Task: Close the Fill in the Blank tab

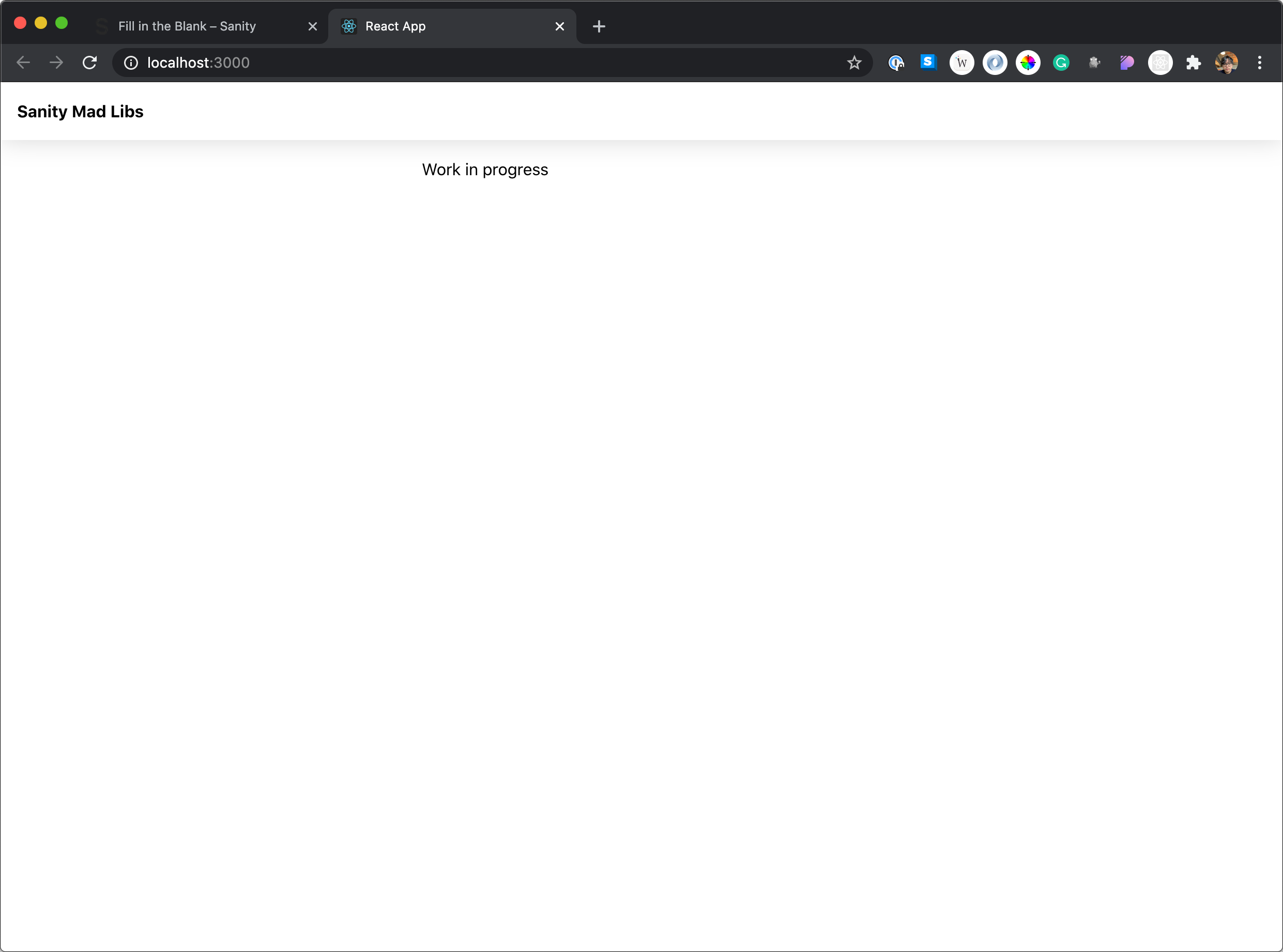Action: [x=313, y=26]
